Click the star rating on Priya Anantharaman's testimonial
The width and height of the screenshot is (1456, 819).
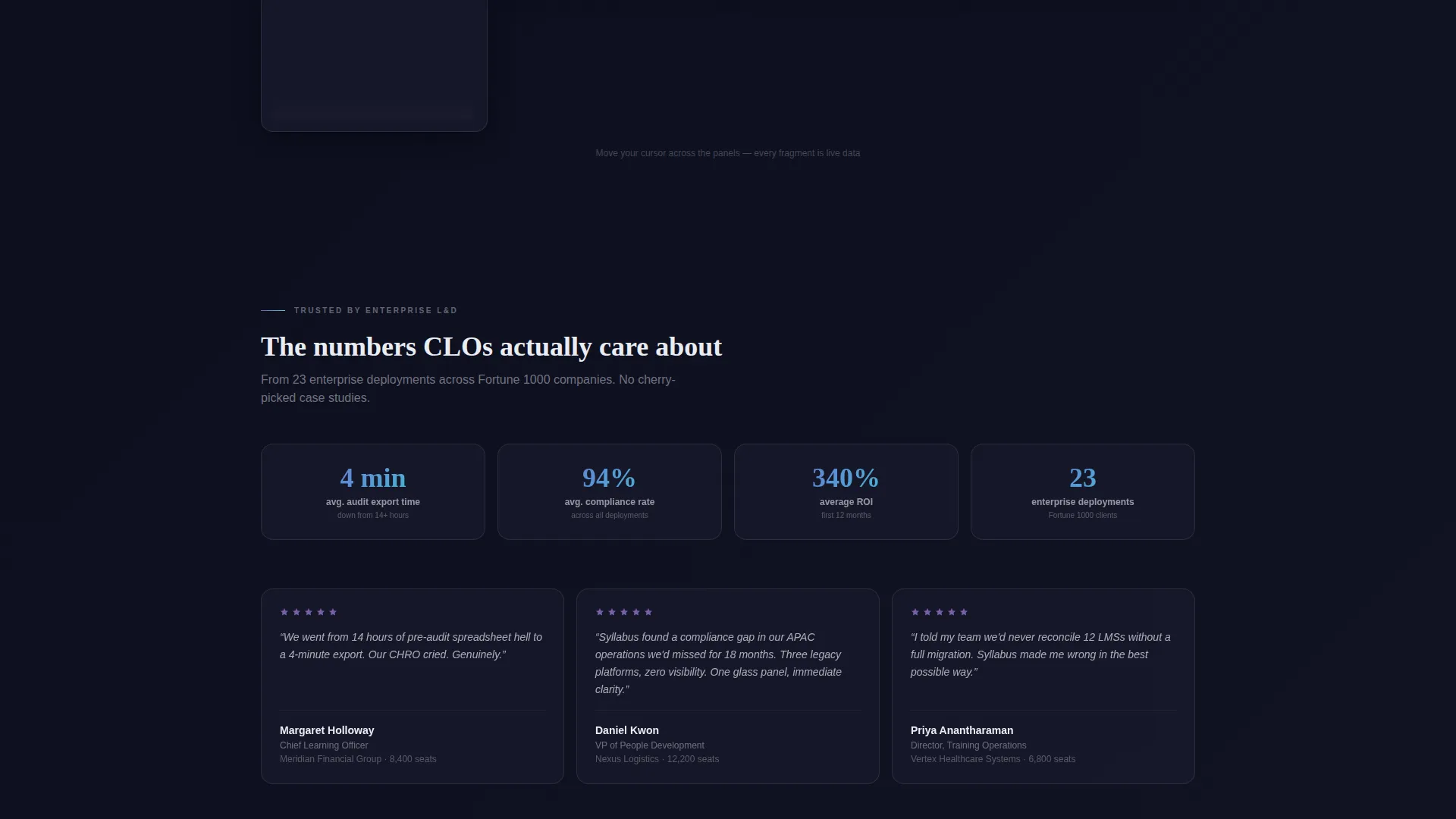click(940, 612)
